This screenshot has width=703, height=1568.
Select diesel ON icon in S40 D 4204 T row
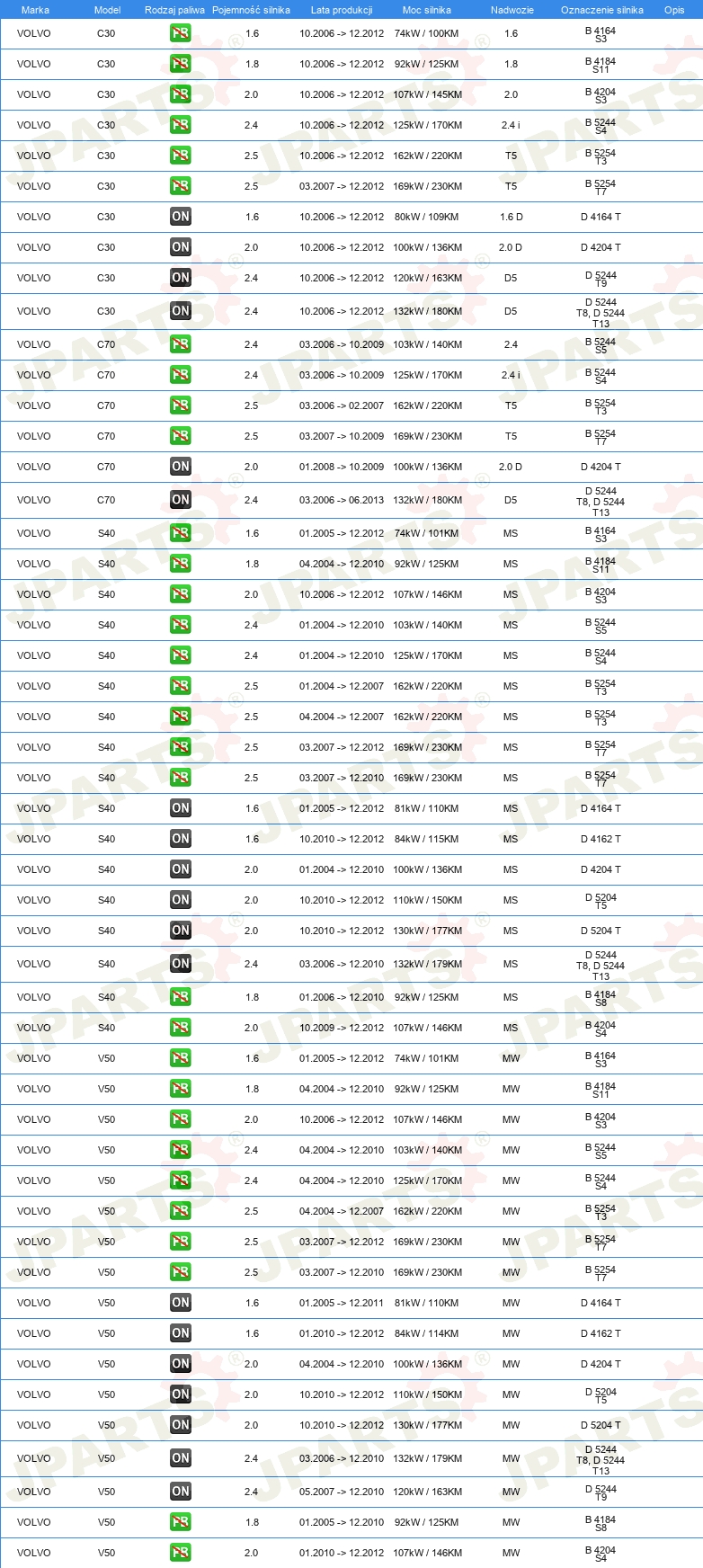[x=181, y=869]
